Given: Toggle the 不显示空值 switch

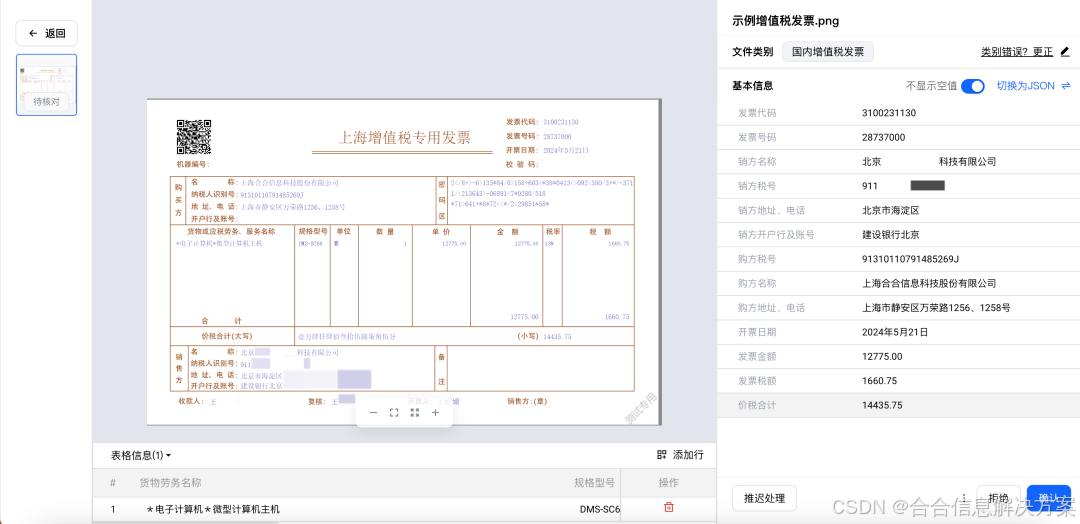Looking at the screenshot, I should tap(973, 86).
